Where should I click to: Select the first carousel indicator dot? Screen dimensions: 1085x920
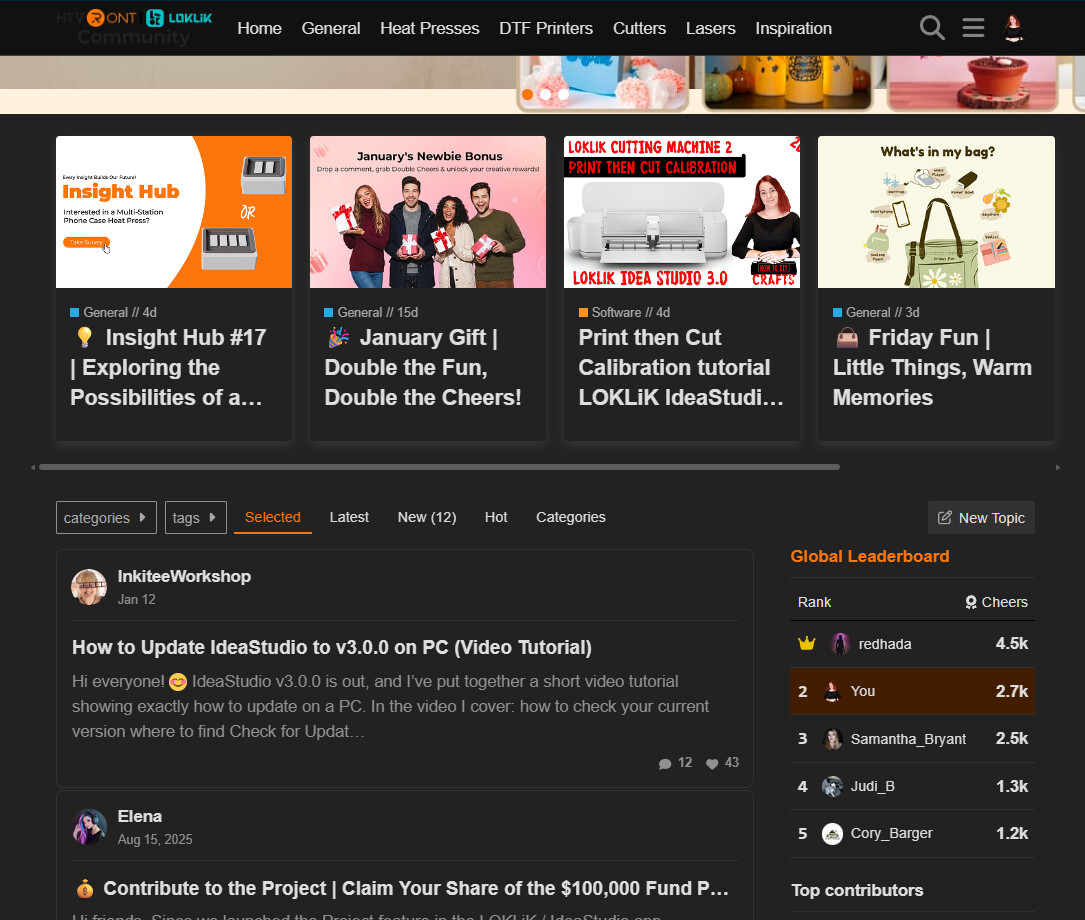pyautogui.click(x=527, y=94)
